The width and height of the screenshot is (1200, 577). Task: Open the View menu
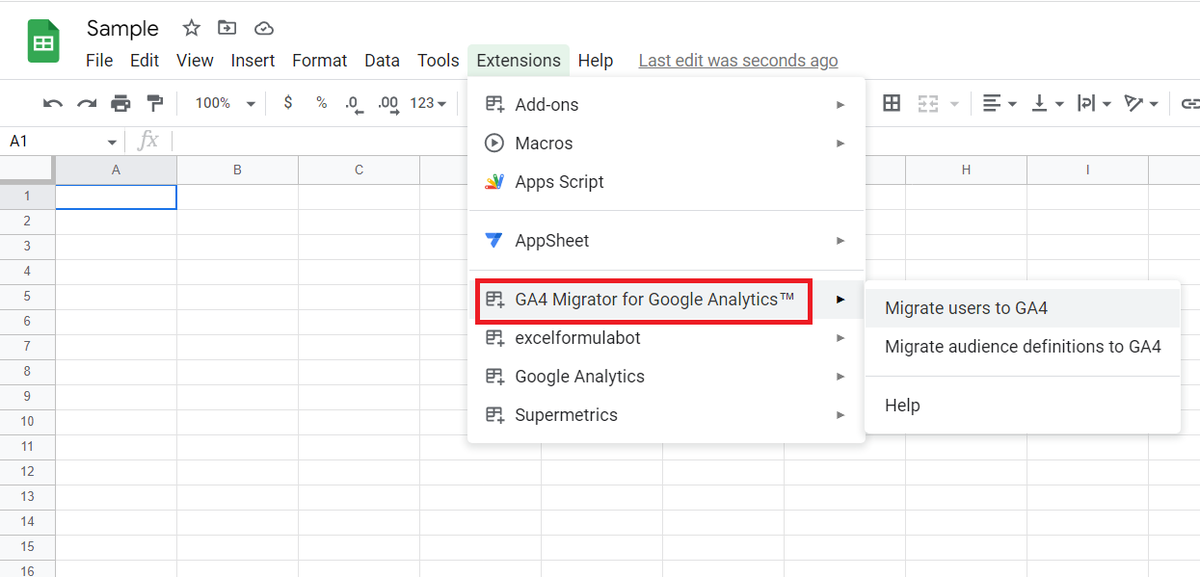pos(195,60)
